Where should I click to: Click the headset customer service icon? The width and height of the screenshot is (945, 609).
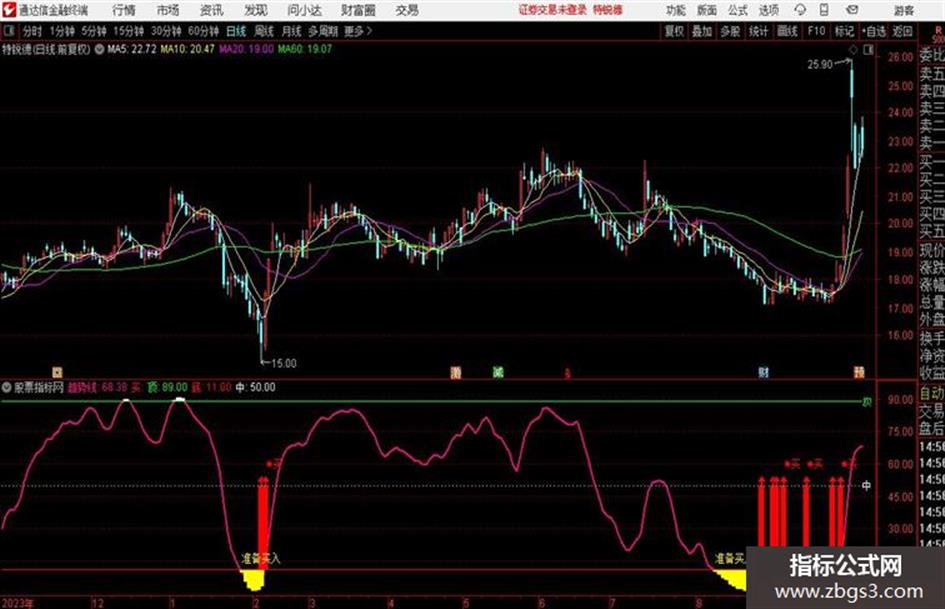click(x=800, y=10)
